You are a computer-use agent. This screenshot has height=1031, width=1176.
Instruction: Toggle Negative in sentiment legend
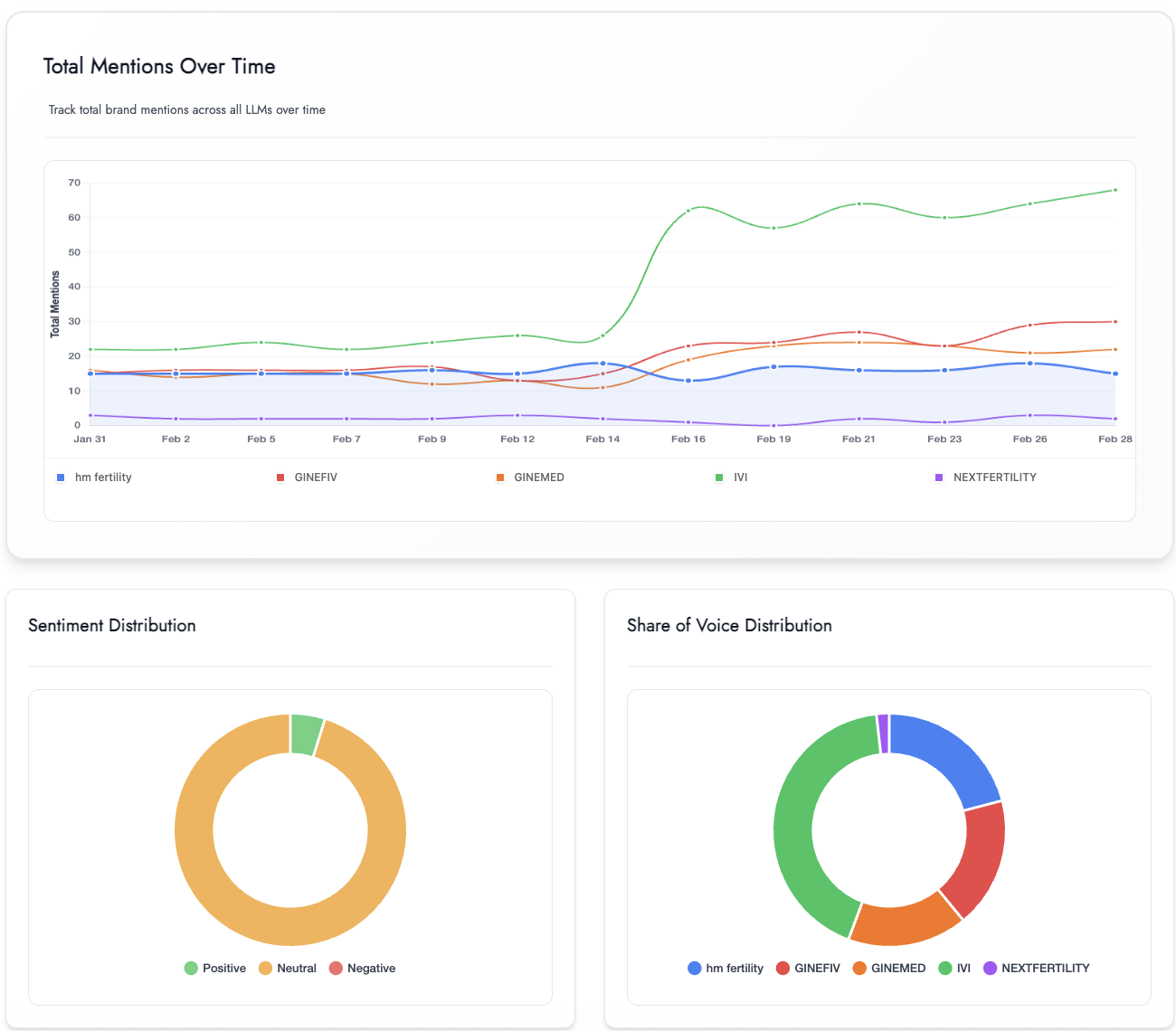click(x=363, y=969)
